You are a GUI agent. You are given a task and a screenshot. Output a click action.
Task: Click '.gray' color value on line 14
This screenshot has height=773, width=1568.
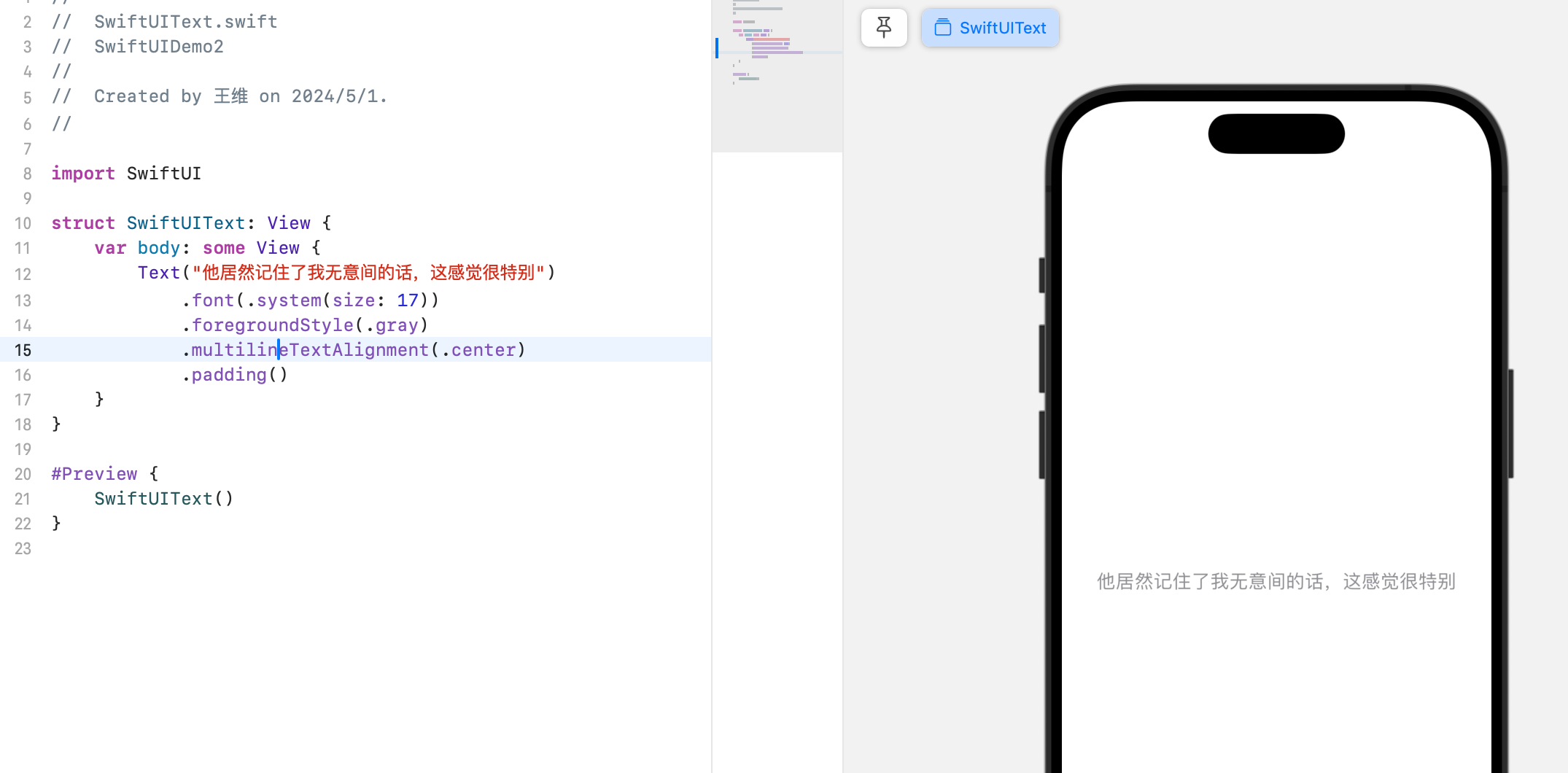(392, 325)
